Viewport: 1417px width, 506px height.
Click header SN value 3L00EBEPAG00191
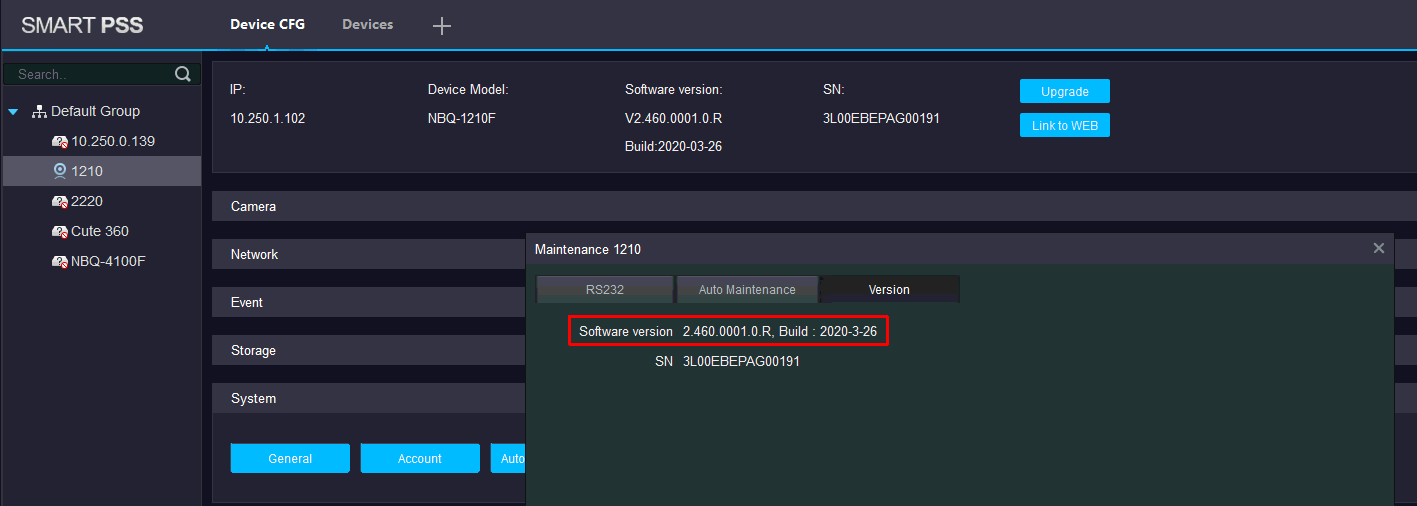(881, 118)
